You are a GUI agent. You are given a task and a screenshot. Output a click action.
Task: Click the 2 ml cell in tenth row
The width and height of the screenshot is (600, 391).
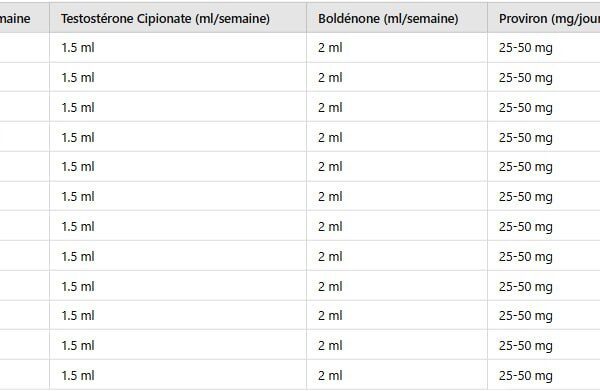[397, 315]
